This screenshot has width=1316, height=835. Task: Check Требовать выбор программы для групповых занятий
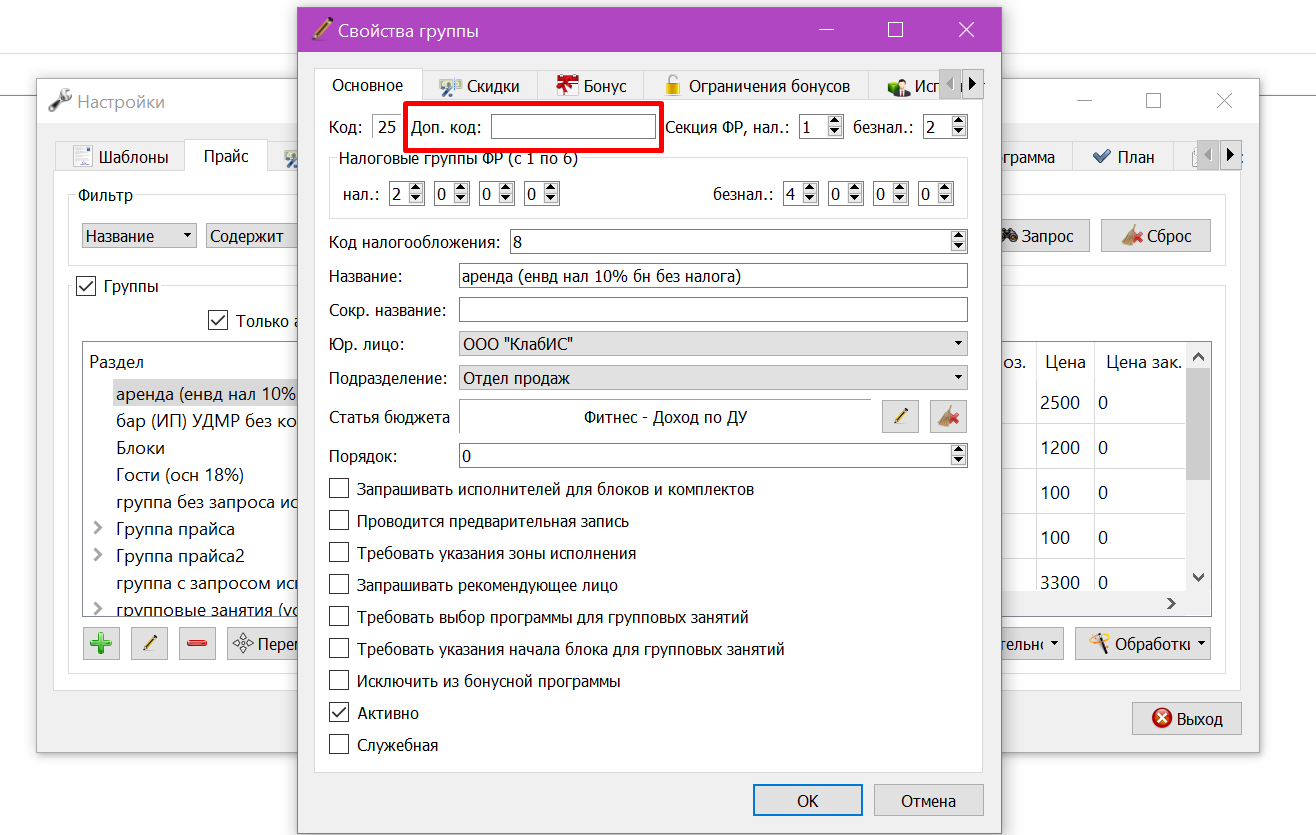[339, 617]
